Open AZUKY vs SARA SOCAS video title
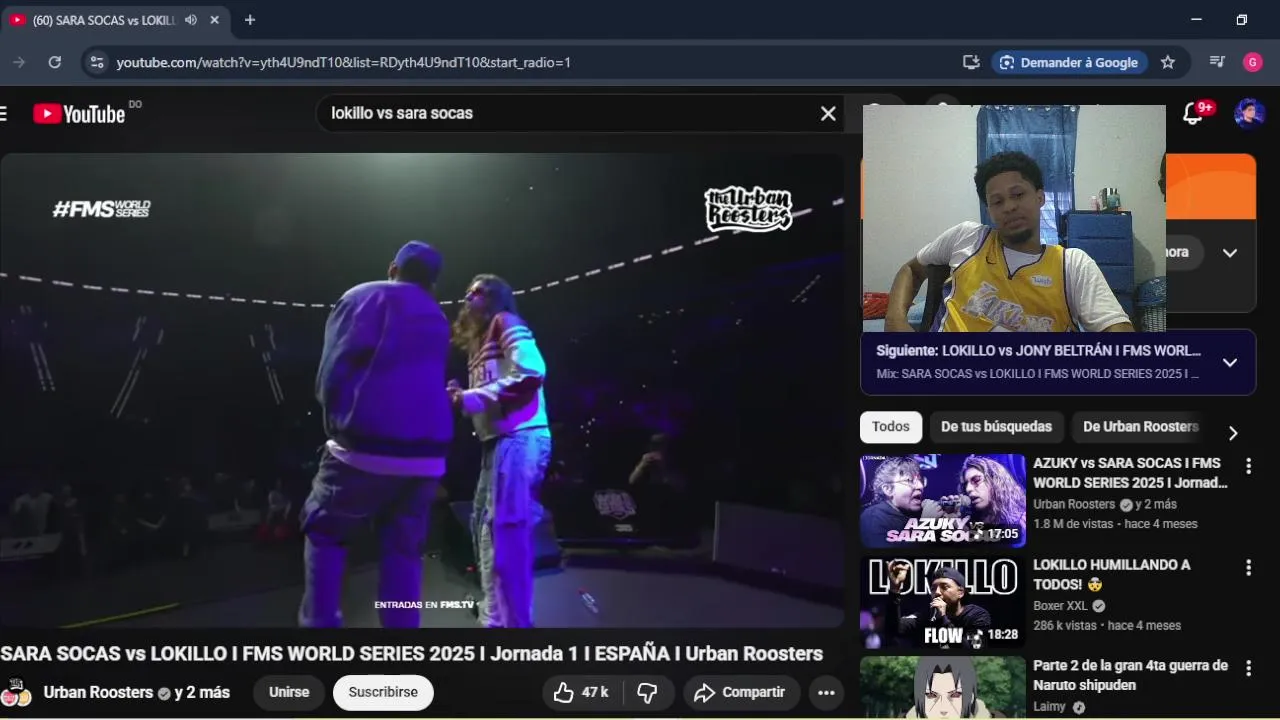Screen dimensions: 1280x720 [1130, 473]
